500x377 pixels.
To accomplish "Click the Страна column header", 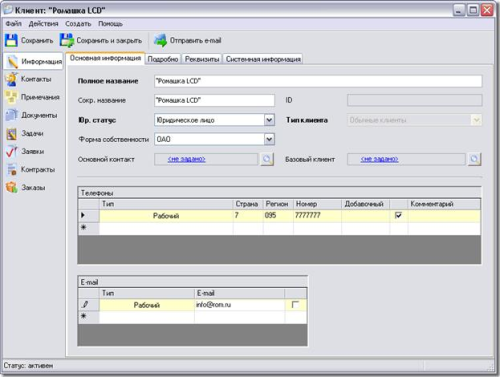I will 248,204.
